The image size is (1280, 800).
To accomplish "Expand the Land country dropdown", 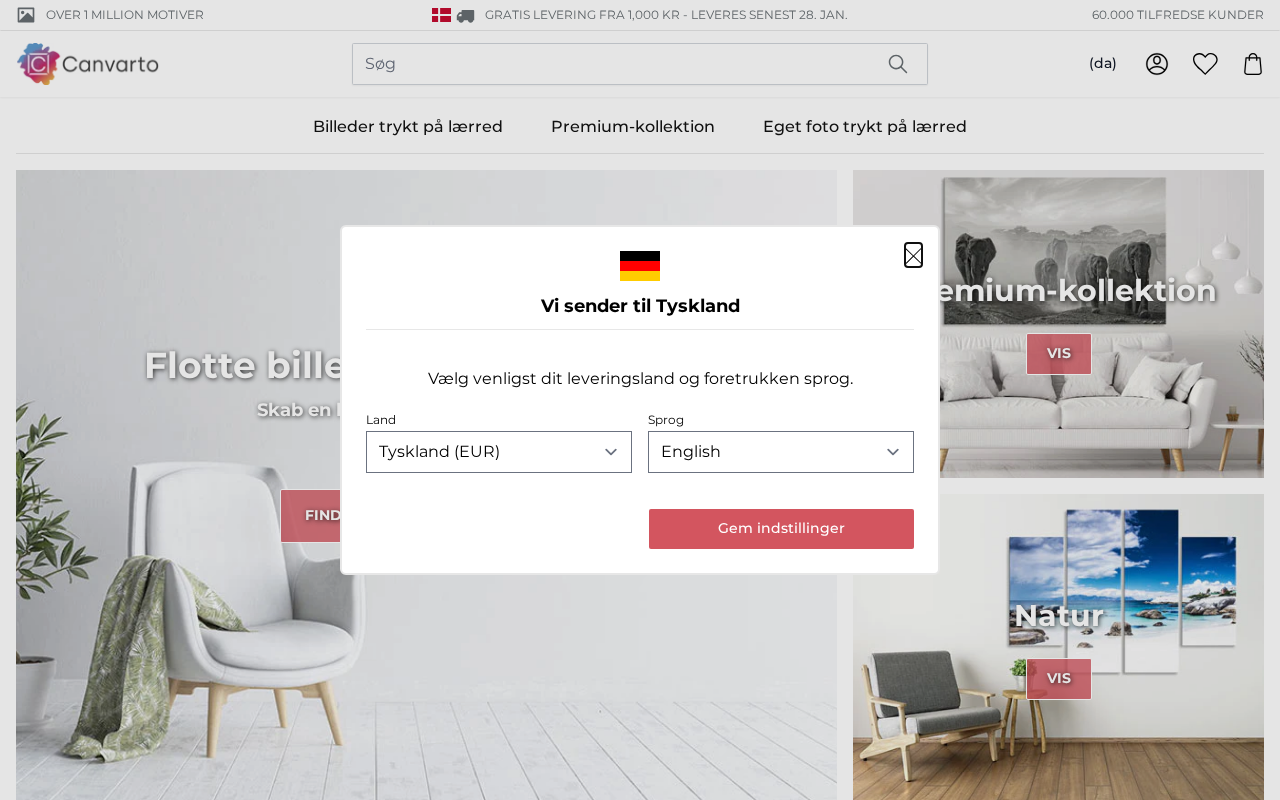I will pos(499,452).
